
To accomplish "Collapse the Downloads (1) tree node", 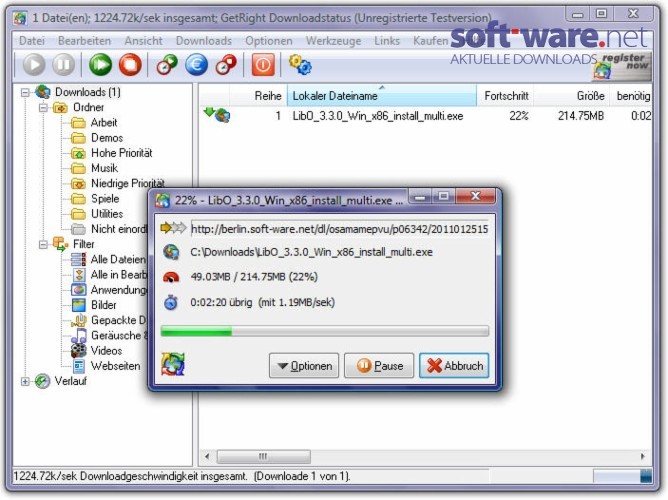I will click(x=25, y=92).
